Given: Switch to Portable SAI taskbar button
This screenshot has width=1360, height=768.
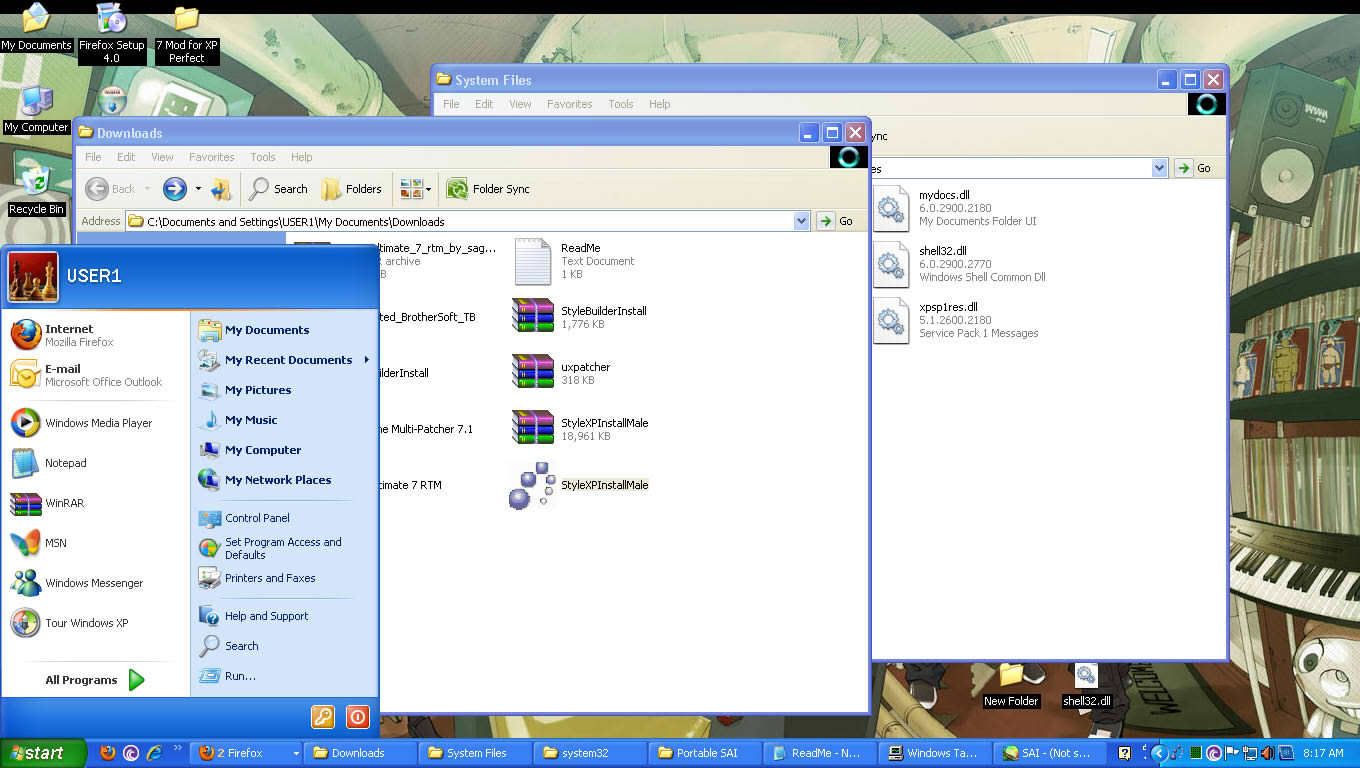Looking at the screenshot, I should point(704,753).
